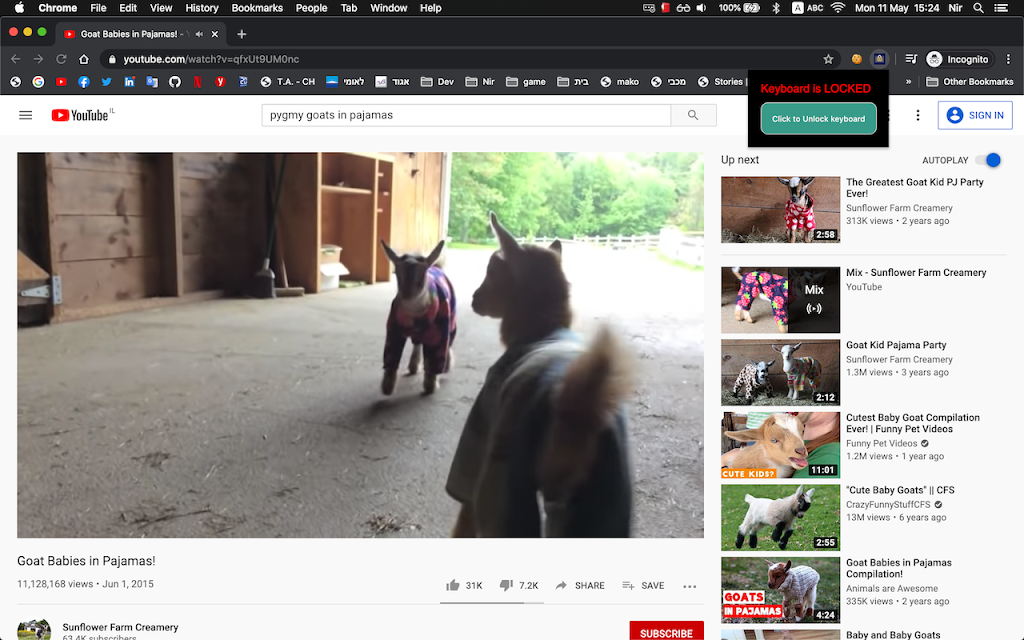
Task: Click the YouTube logo
Action: click(82, 115)
